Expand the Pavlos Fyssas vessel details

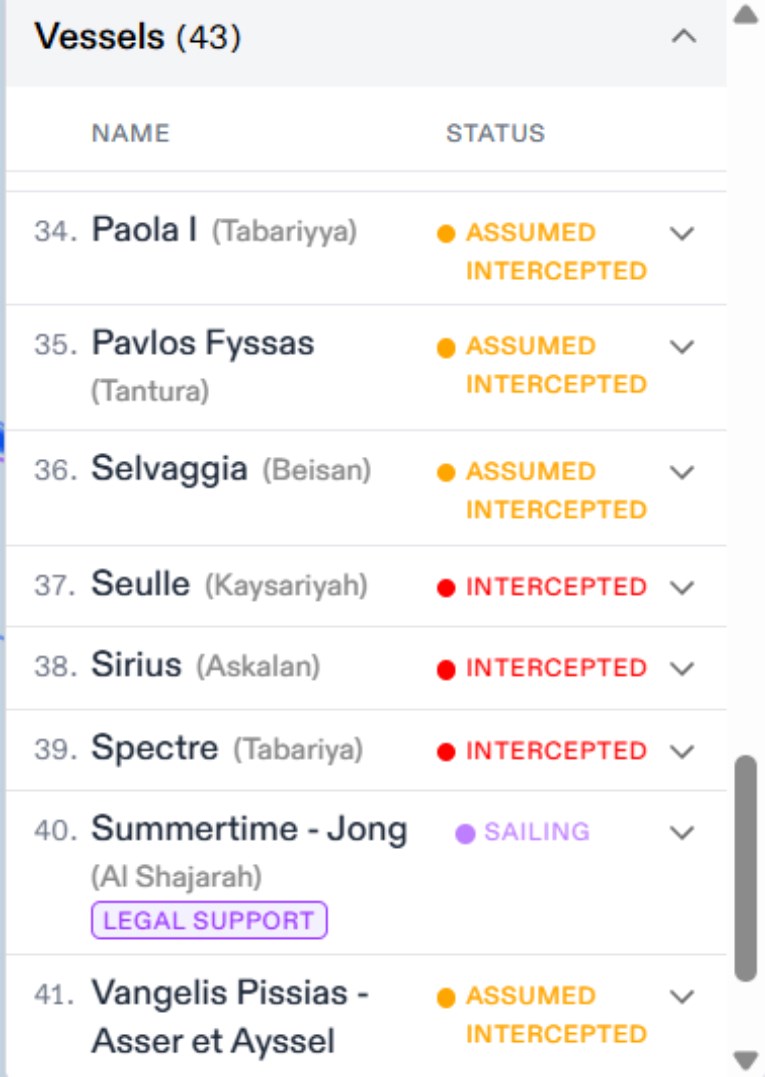(x=682, y=347)
